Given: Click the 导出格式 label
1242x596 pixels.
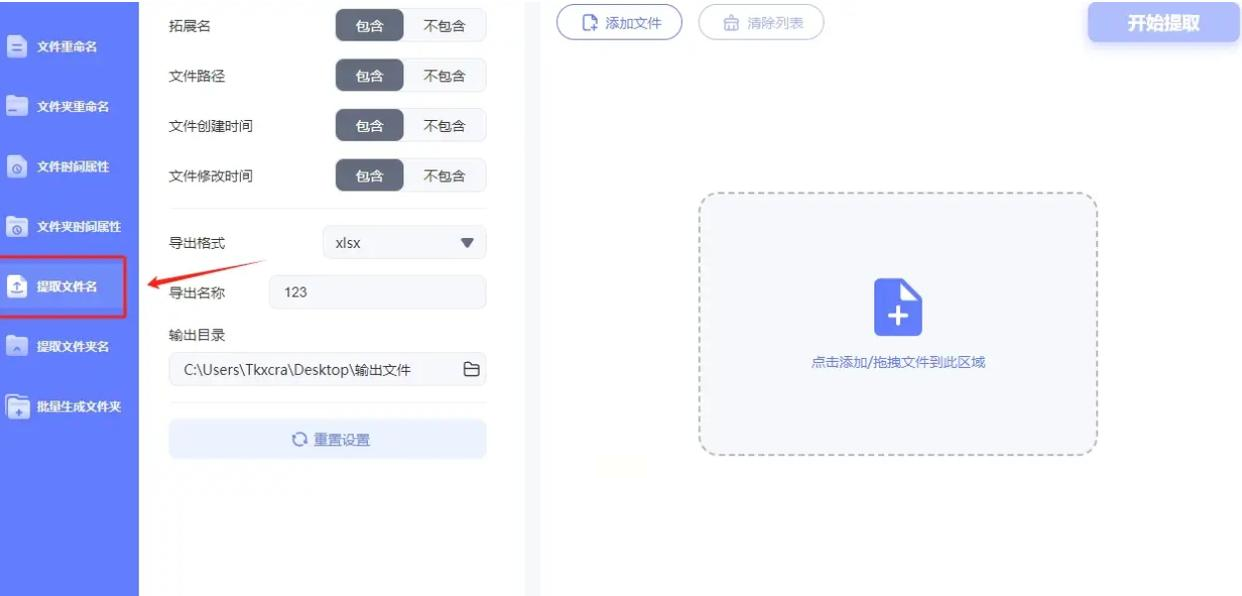Looking at the screenshot, I should [197, 242].
